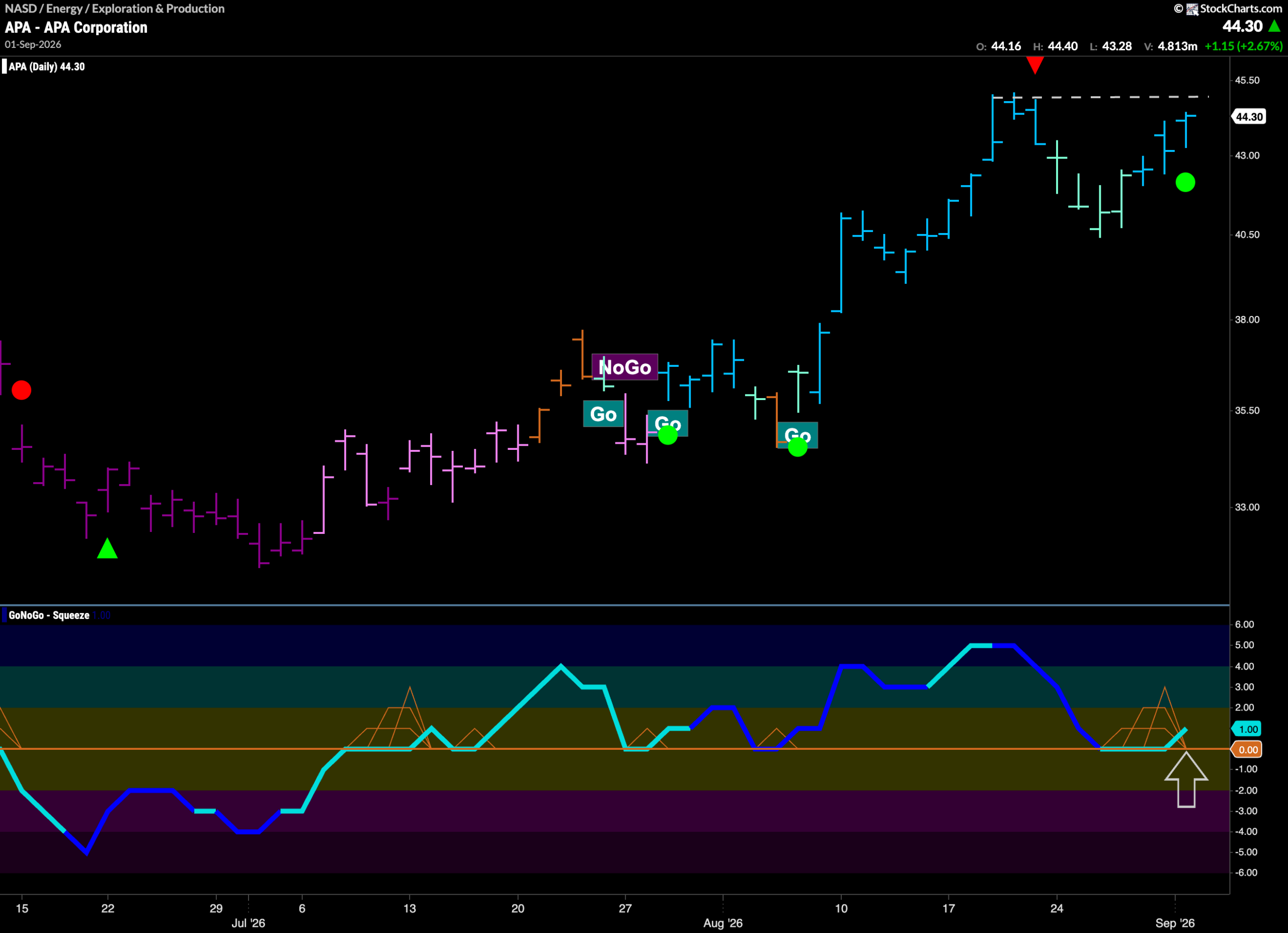Click the +1.15 (+2.67%) change value
The height and width of the screenshot is (933, 1288).
[x=1243, y=46]
